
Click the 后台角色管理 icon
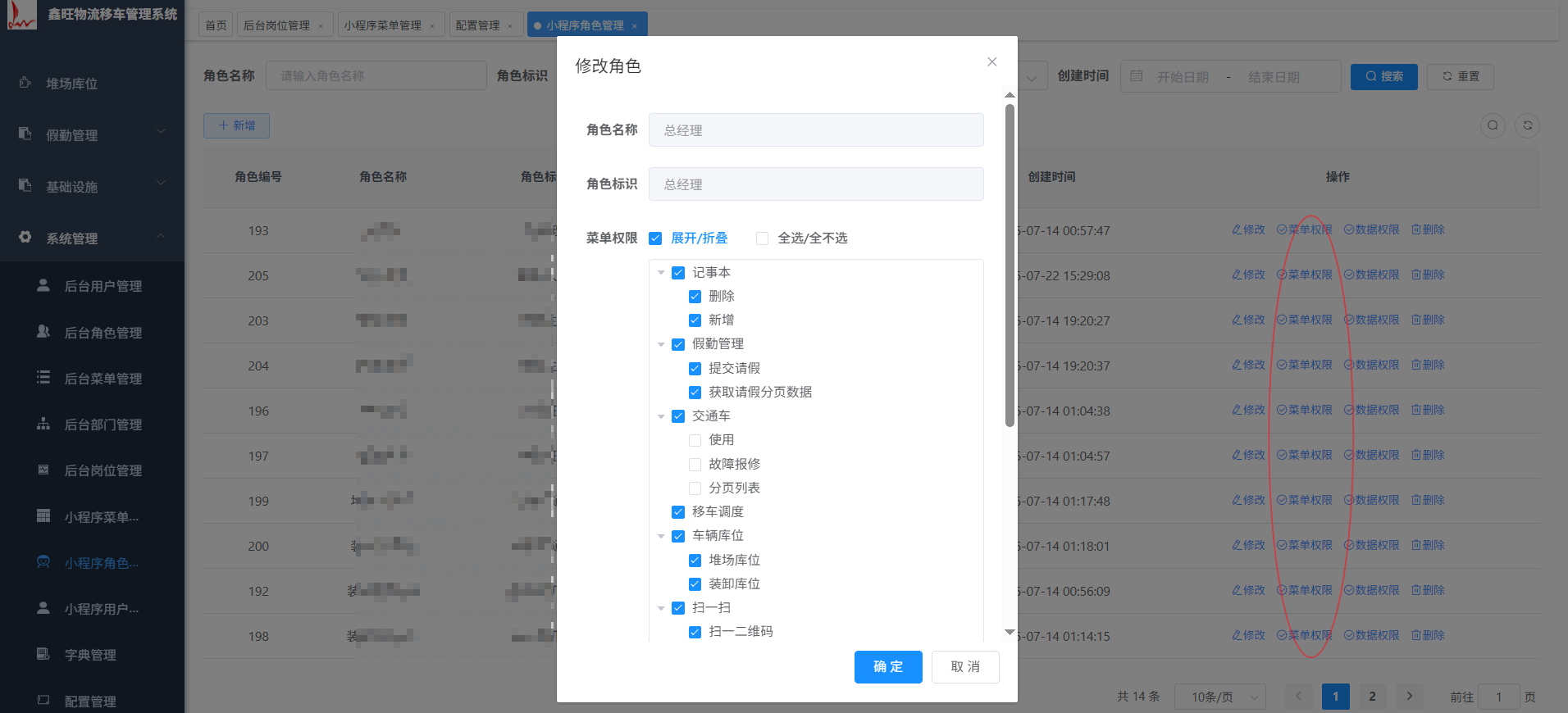coord(43,331)
